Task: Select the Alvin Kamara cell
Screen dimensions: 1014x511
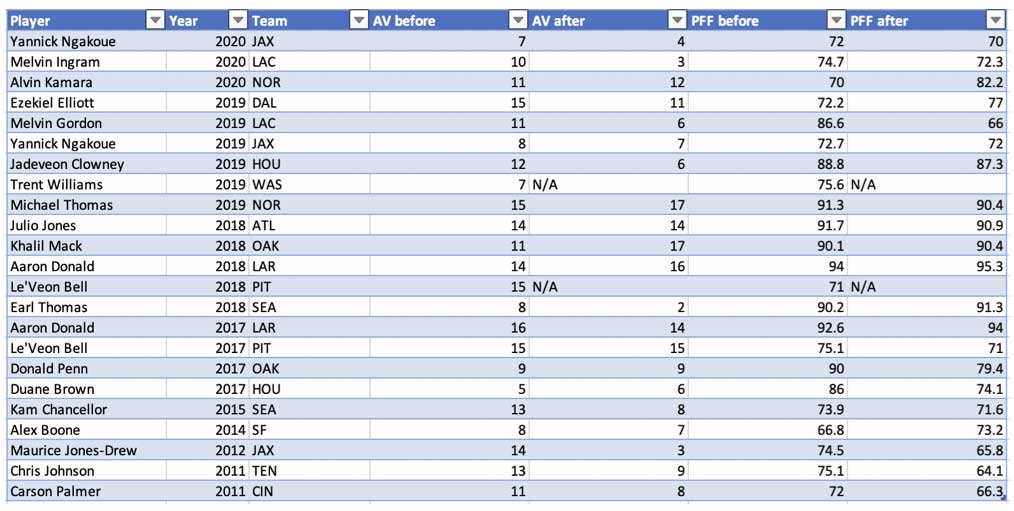Action: tap(86, 82)
